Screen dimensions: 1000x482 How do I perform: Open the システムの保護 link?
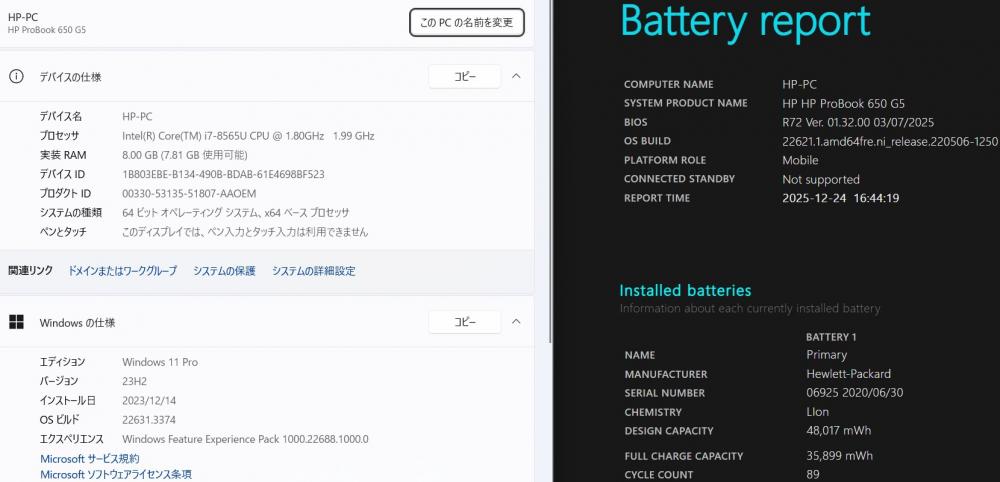224,271
